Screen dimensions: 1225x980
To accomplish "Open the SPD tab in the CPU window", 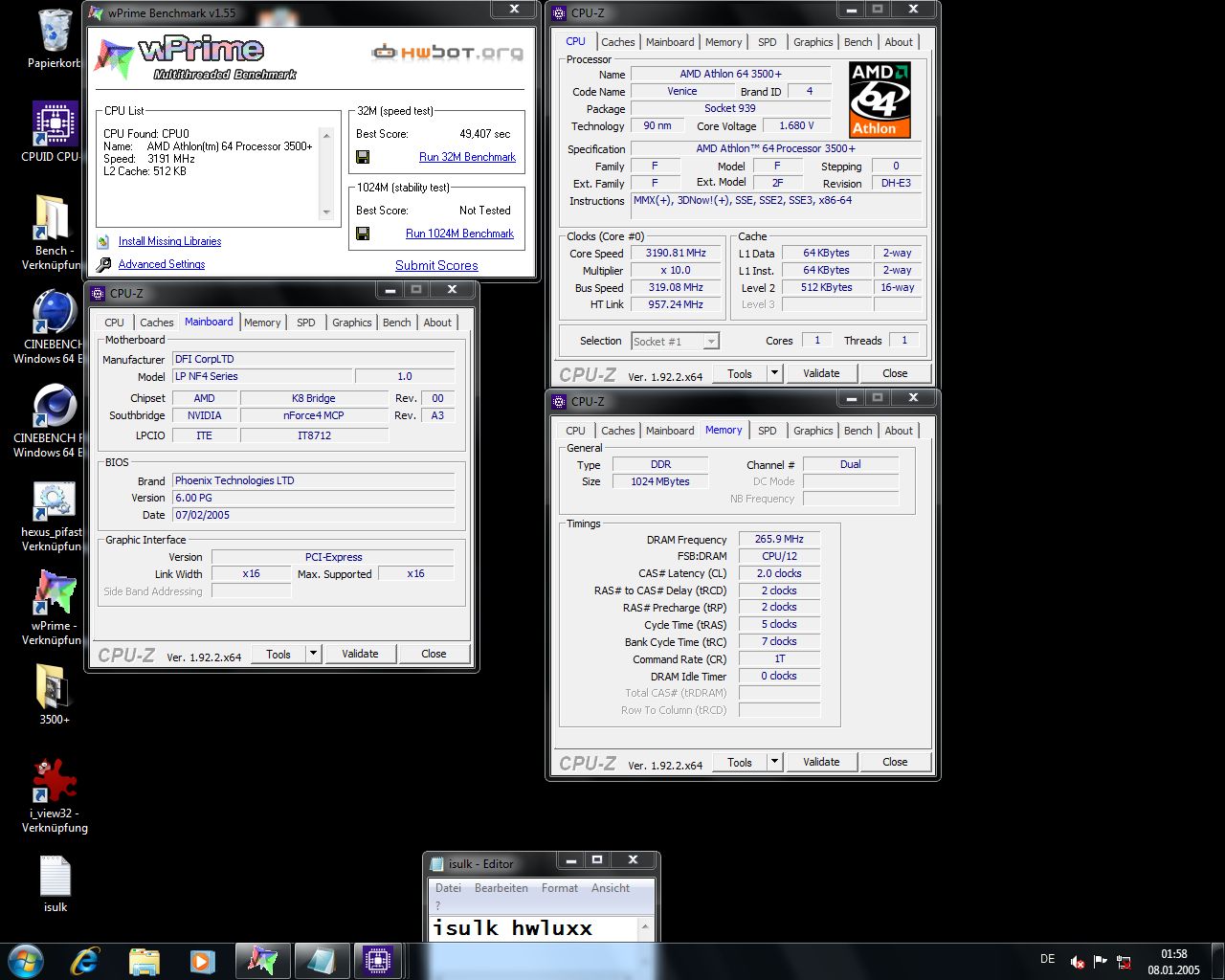I will tap(768, 42).
